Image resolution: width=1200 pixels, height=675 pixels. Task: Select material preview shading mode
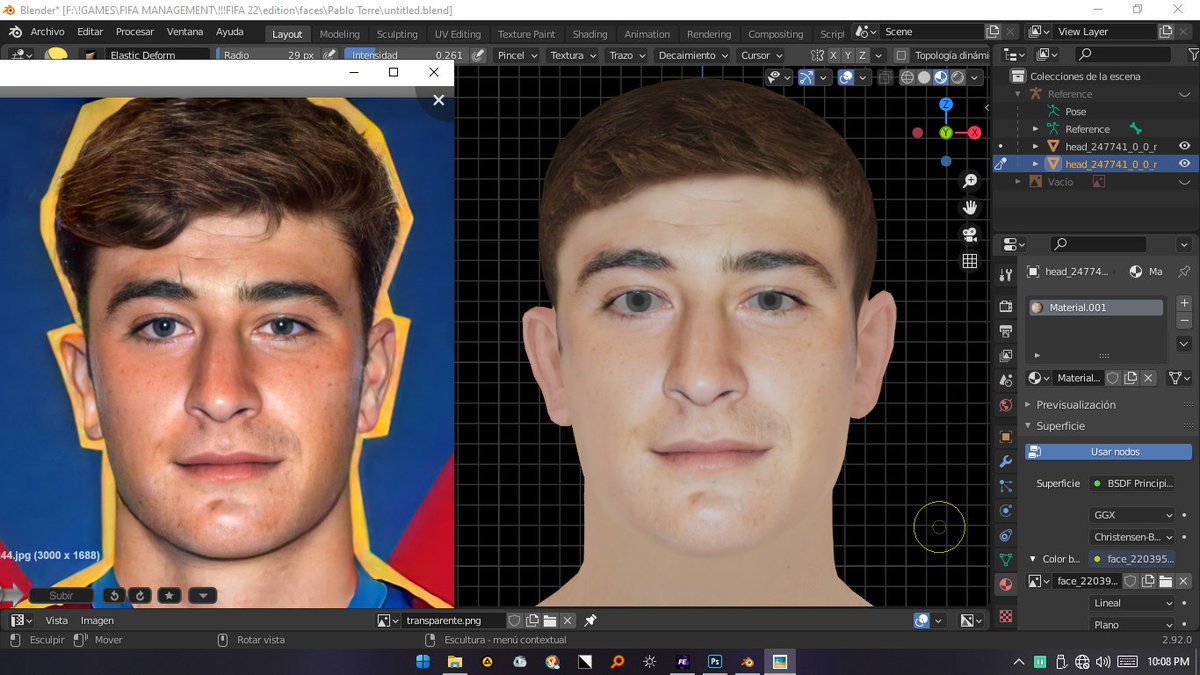tap(941, 77)
